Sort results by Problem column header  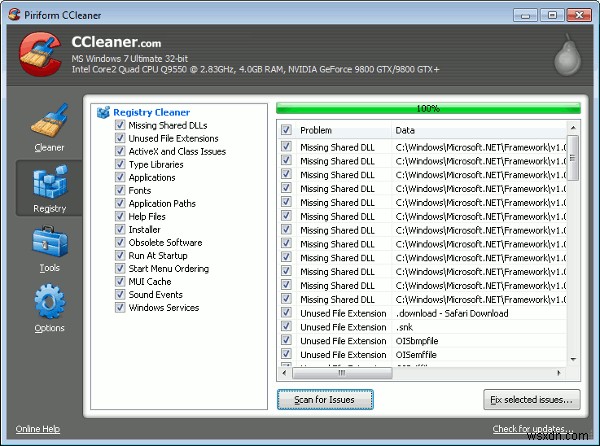pyautogui.click(x=344, y=130)
